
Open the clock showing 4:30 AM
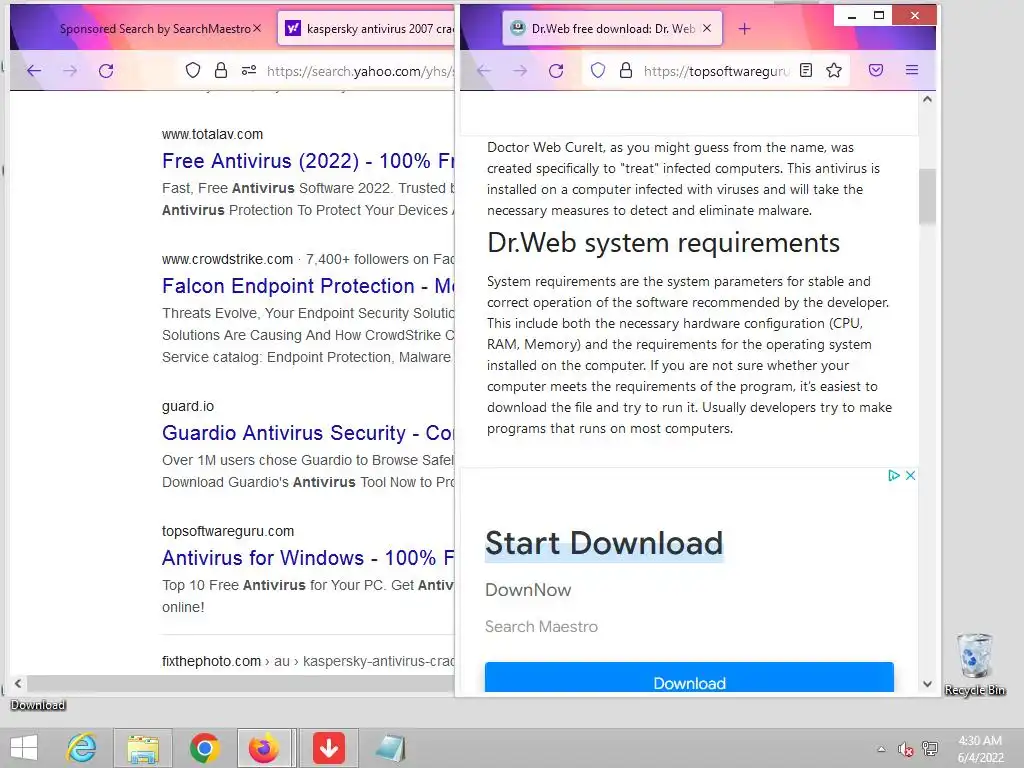(980, 749)
